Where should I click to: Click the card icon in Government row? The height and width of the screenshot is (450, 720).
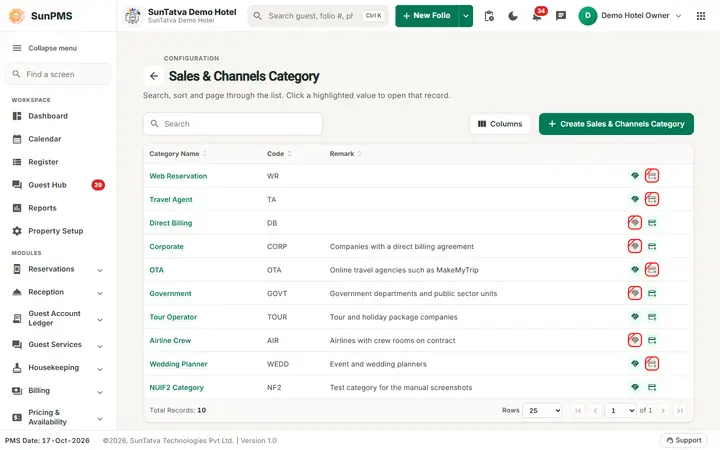click(x=652, y=293)
